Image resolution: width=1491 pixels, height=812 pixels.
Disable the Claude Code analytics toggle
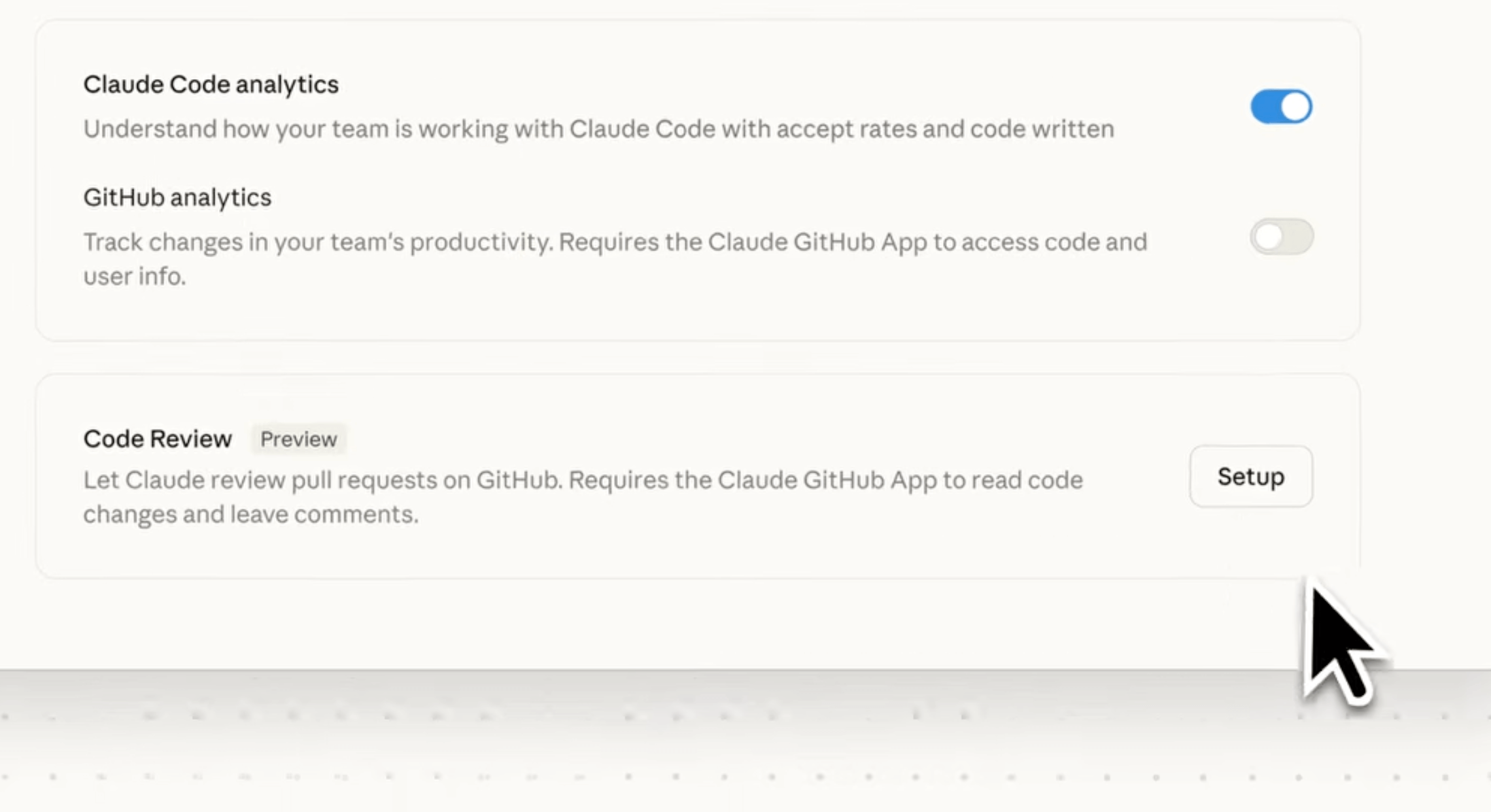1281,107
